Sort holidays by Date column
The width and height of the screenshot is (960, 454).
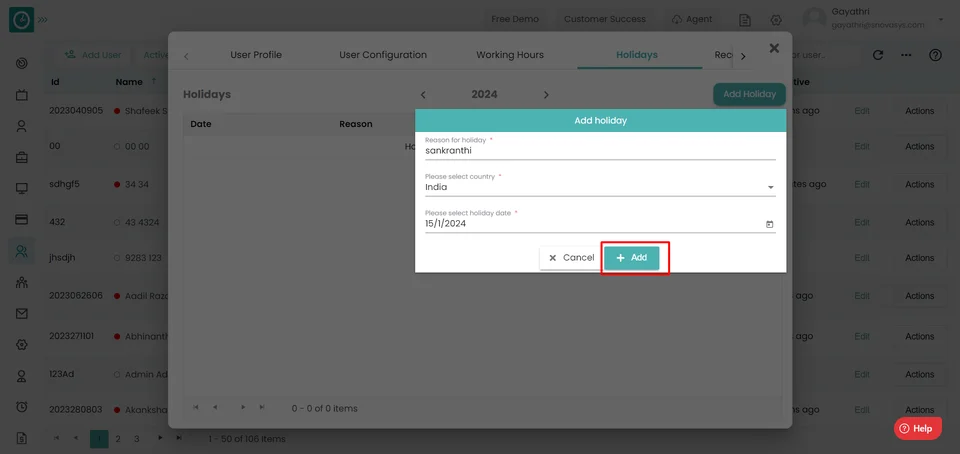pyautogui.click(x=201, y=124)
